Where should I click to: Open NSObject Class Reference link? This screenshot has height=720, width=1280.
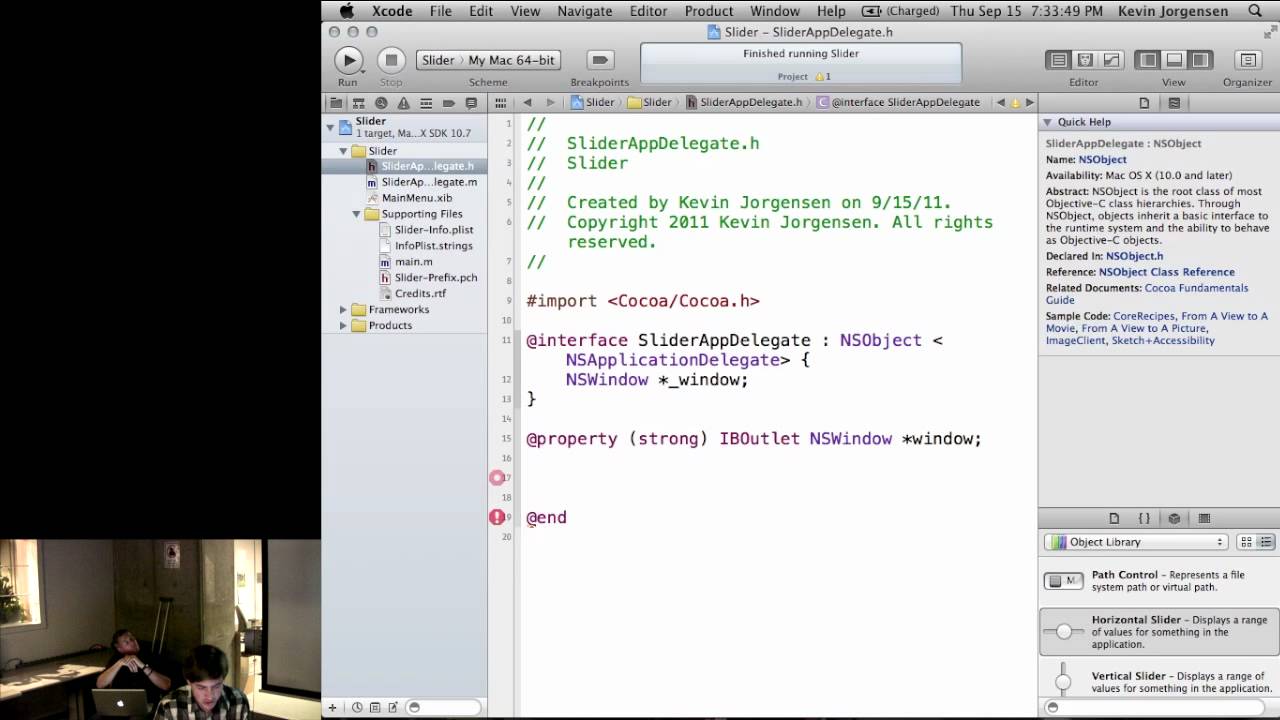coord(1167,272)
